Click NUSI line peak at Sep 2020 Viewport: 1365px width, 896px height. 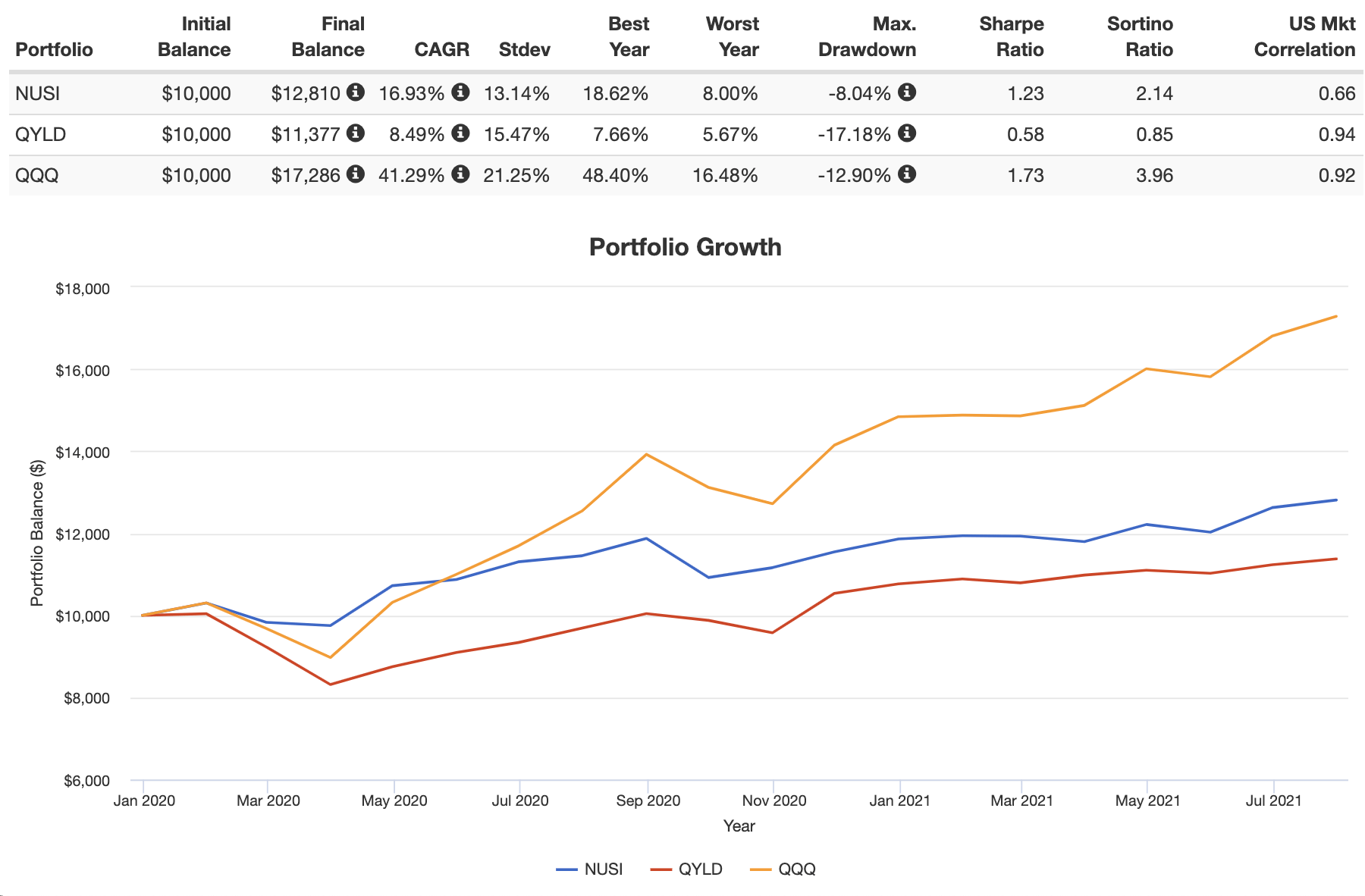[646, 538]
